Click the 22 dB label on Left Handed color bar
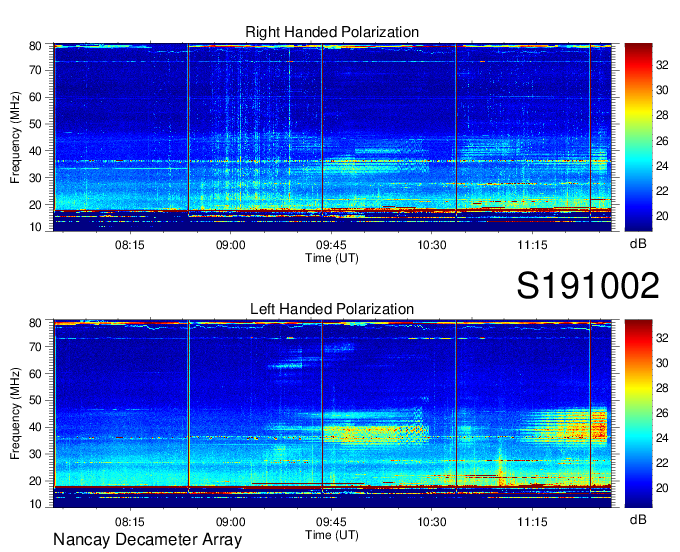This screenshot has width=680, height=552. point(662,463)
